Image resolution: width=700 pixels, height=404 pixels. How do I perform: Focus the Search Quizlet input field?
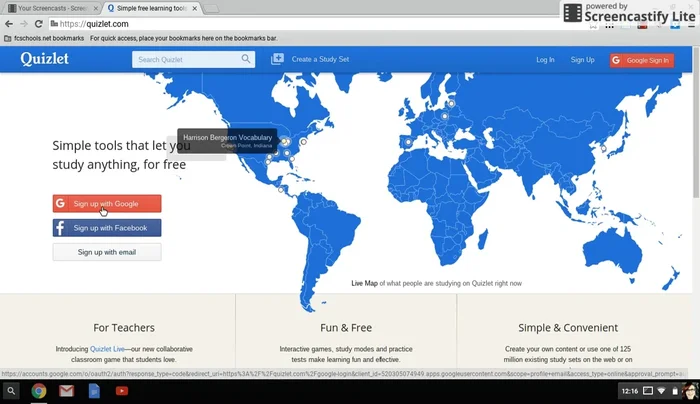186,60
